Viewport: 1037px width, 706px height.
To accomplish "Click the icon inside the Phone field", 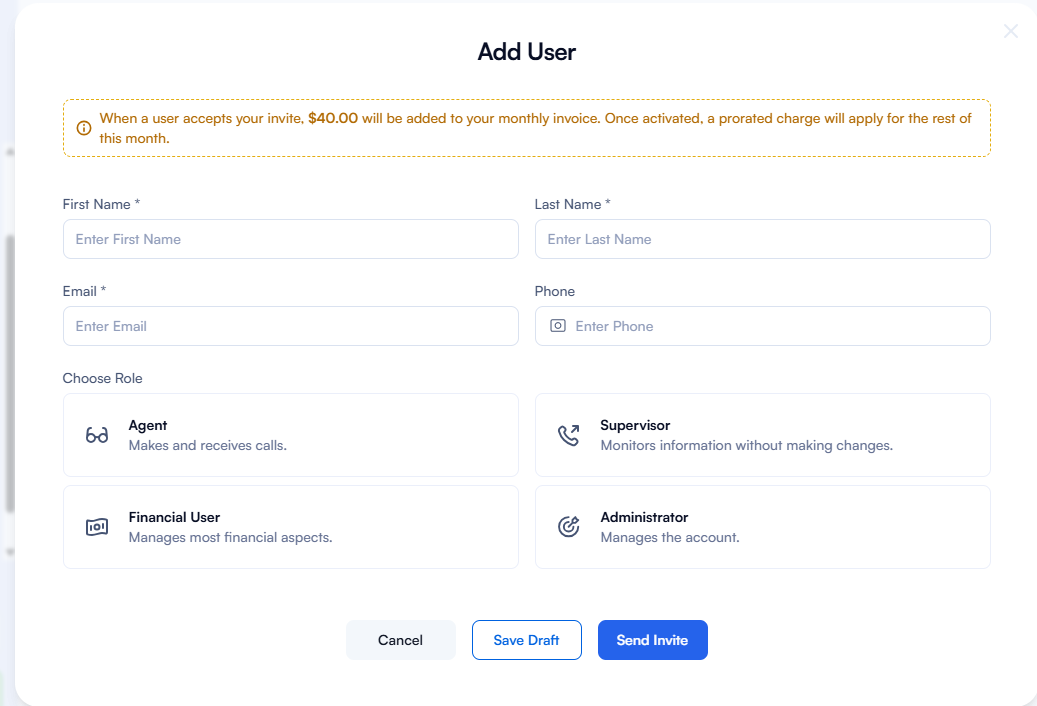I will [x=558, y=326].
